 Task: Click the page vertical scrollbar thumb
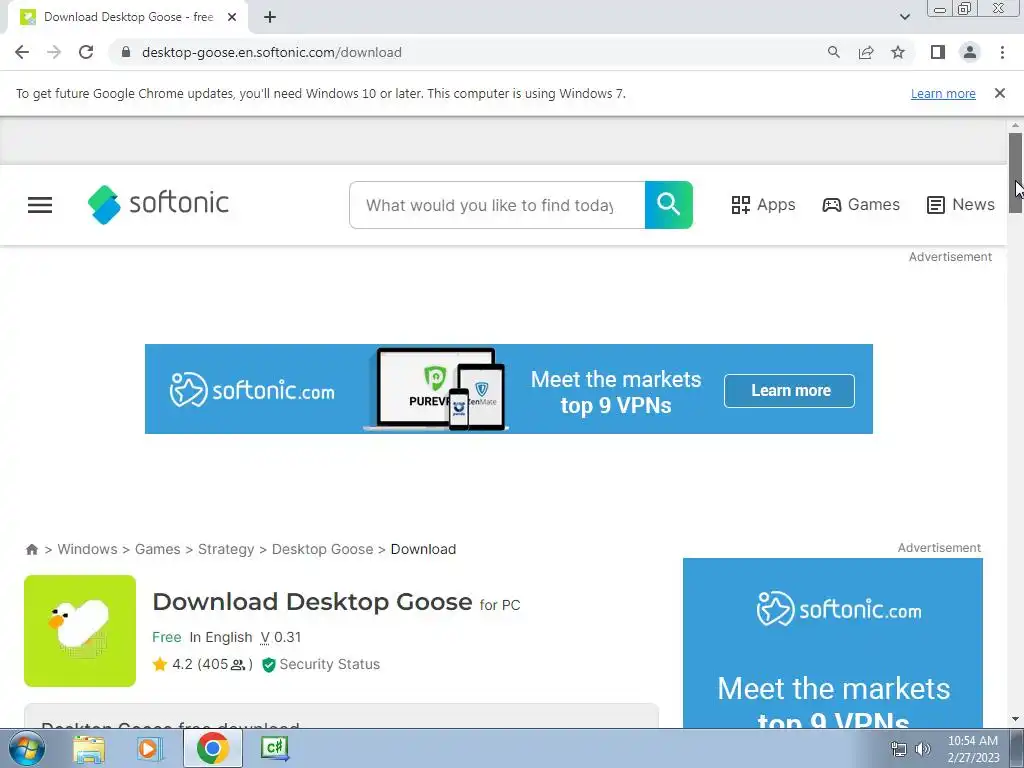click(1015, 172)
